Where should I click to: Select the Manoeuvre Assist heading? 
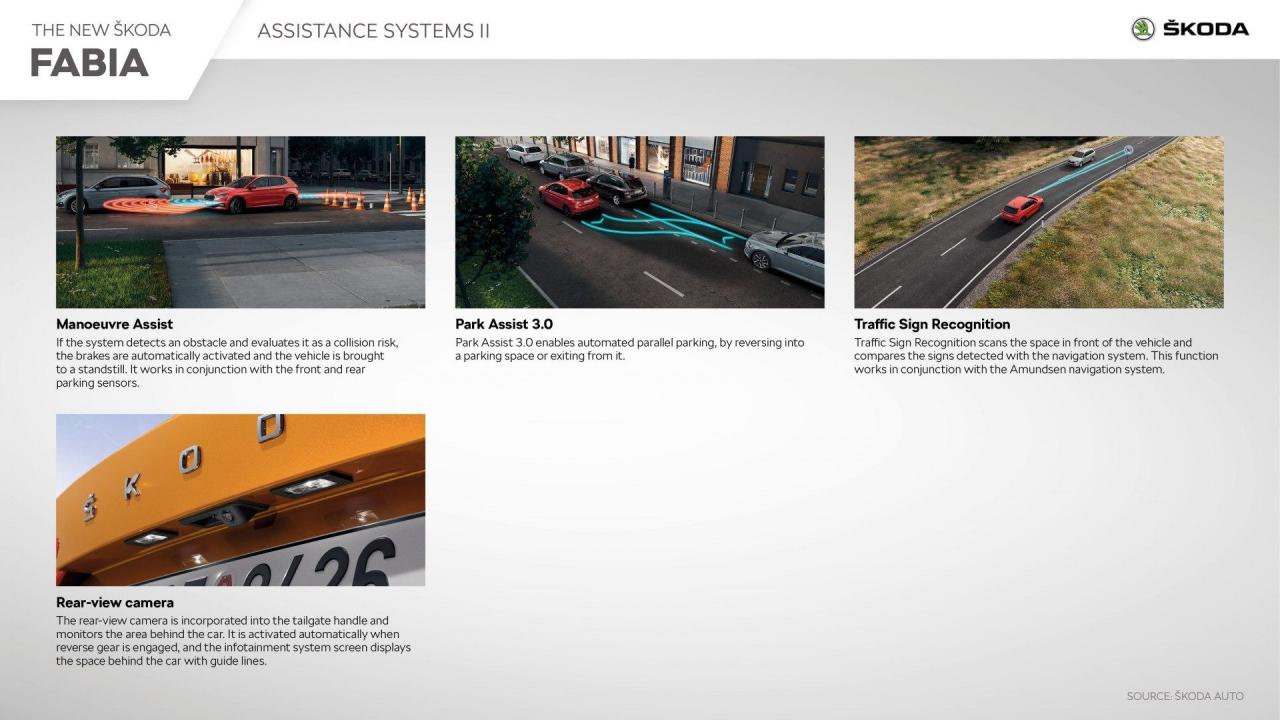(114, 324)
